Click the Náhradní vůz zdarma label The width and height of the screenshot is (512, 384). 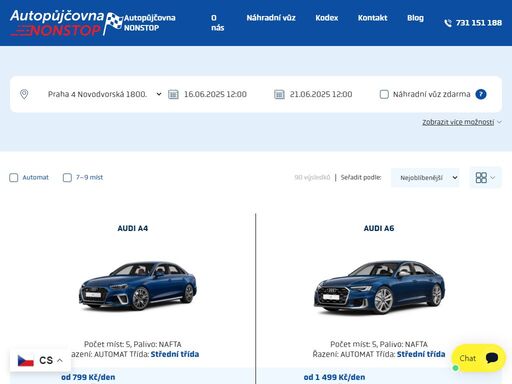431,94
